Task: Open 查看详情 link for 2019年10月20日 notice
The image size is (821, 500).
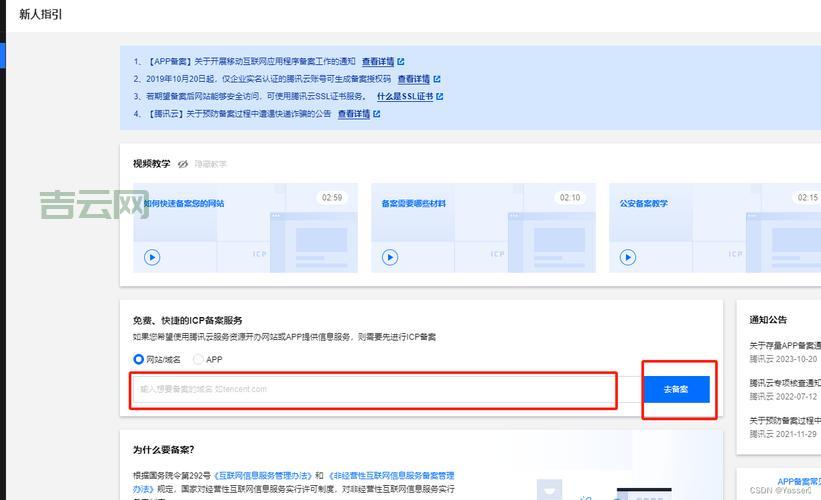Action: [413, 79]
